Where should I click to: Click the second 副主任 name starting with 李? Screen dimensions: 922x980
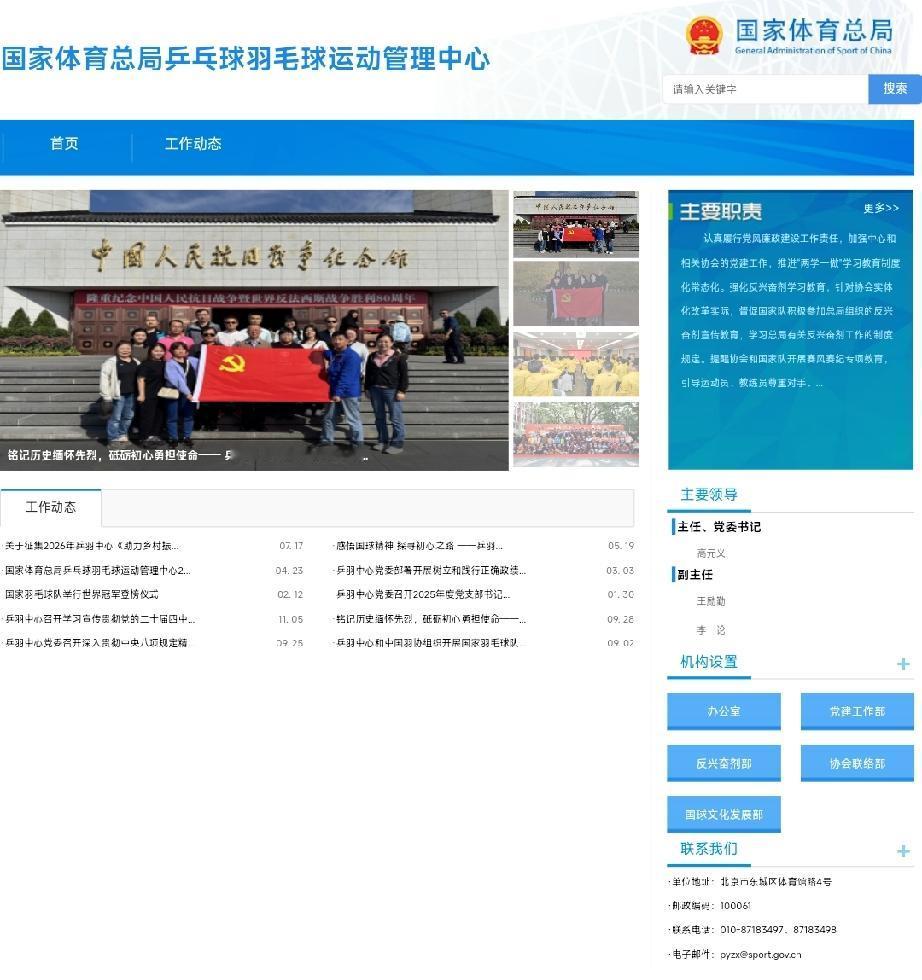tap(711, 630)
